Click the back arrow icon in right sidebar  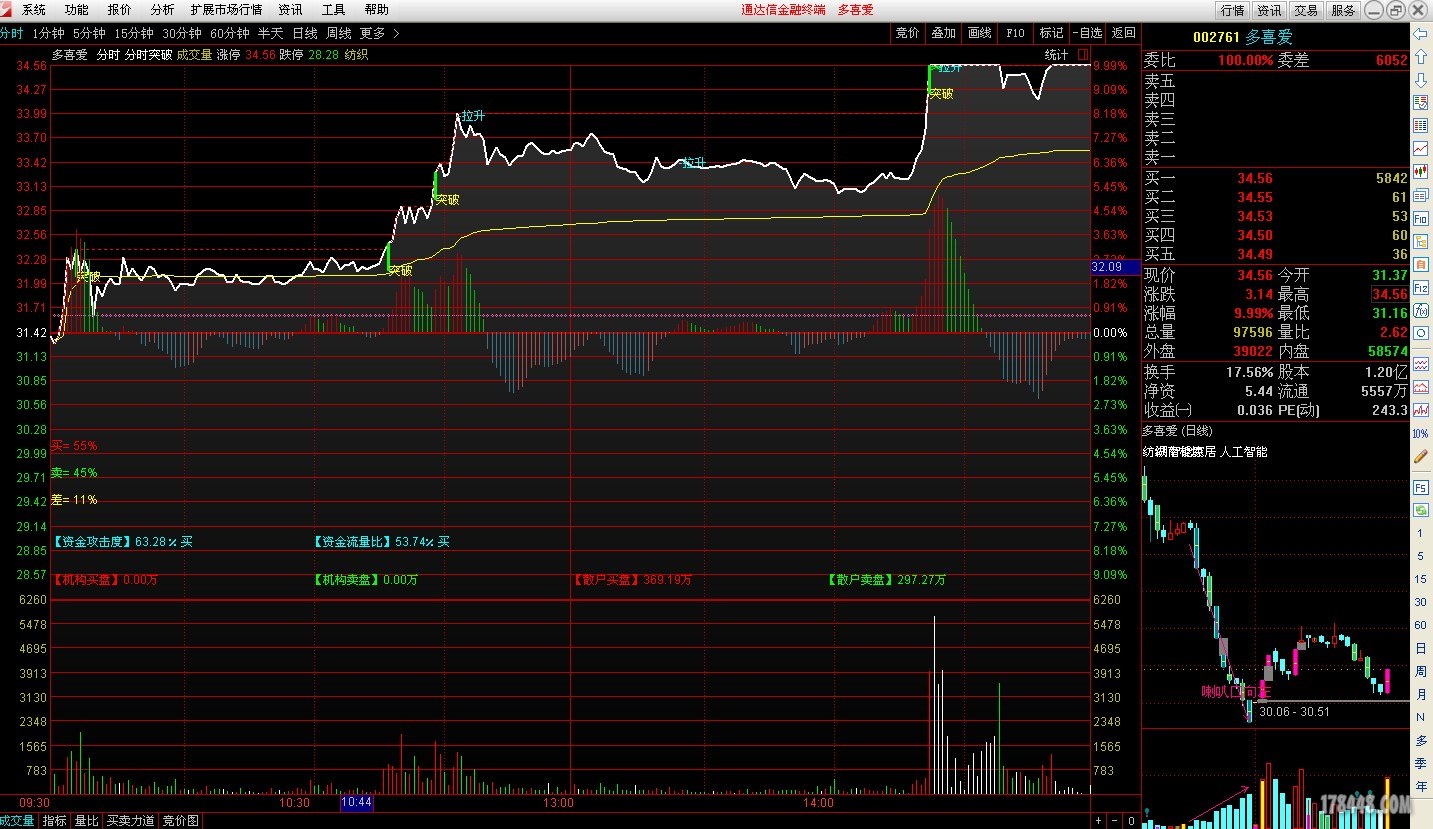point(1420,34)
